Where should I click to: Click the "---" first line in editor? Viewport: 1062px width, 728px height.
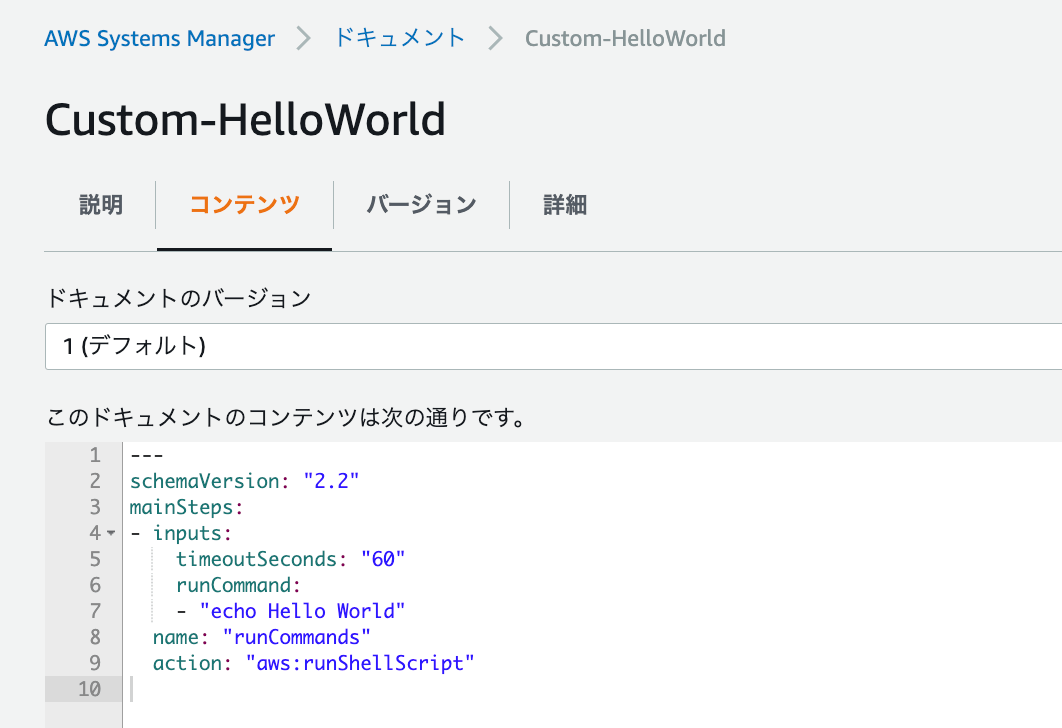[x=146, y=455]
